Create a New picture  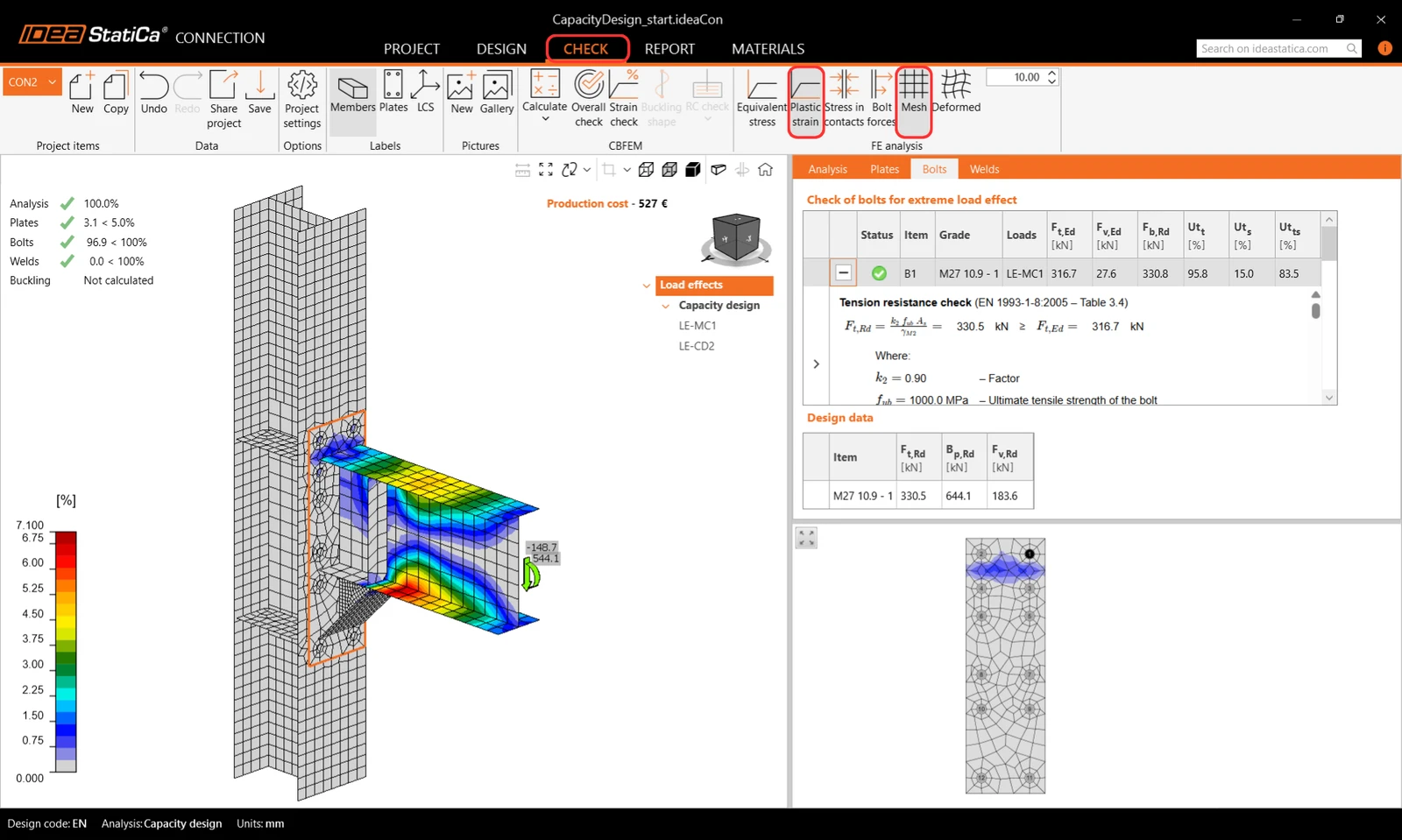pyautogui.click(x=462, y=93)
